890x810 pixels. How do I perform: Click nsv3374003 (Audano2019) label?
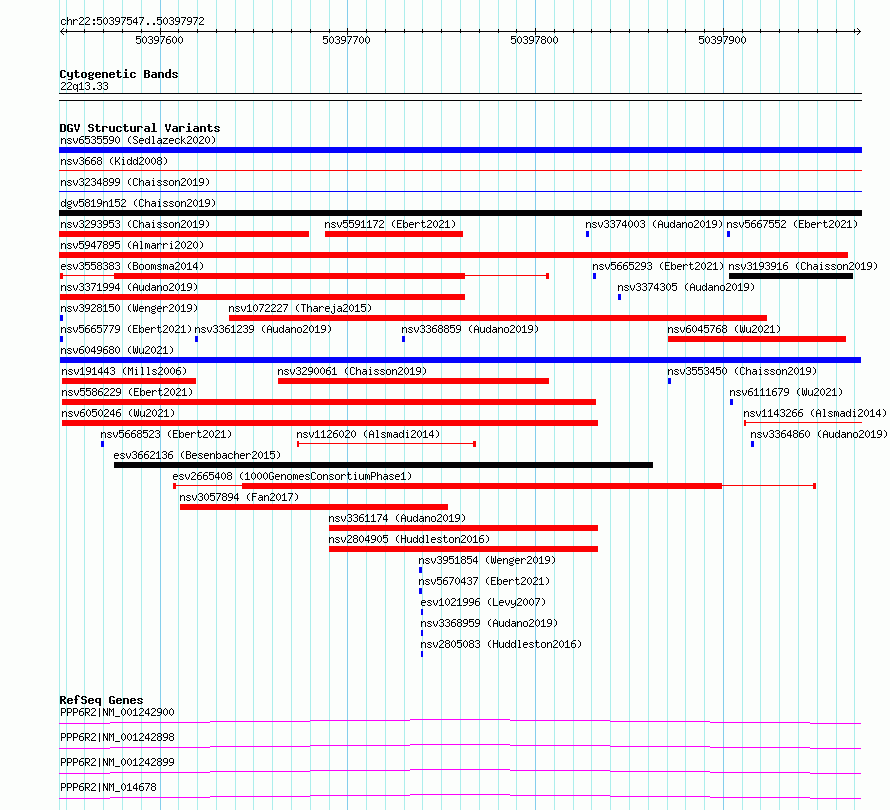pos(654,224)
